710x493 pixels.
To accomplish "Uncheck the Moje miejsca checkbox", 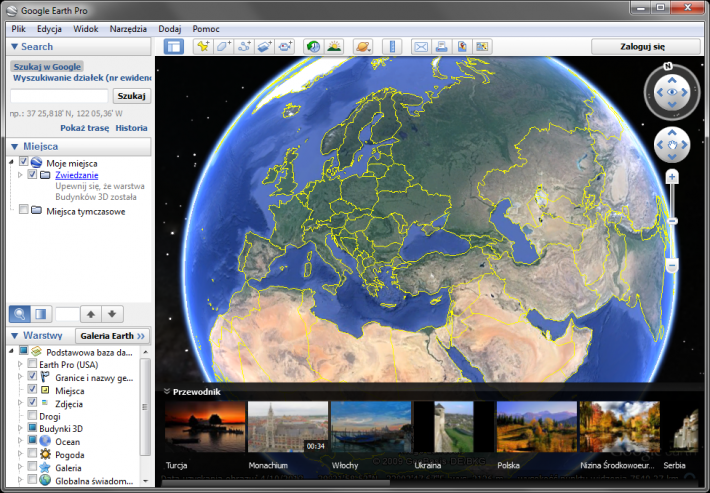I will click(24, 162).
